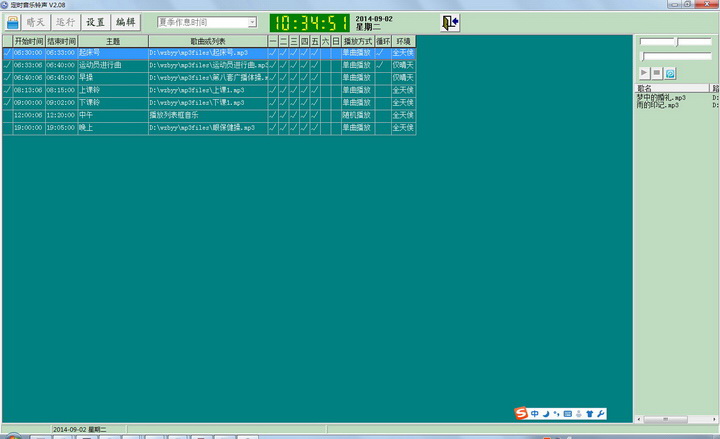Click the 歌曲或列表 column header

[x=208, y=41]
